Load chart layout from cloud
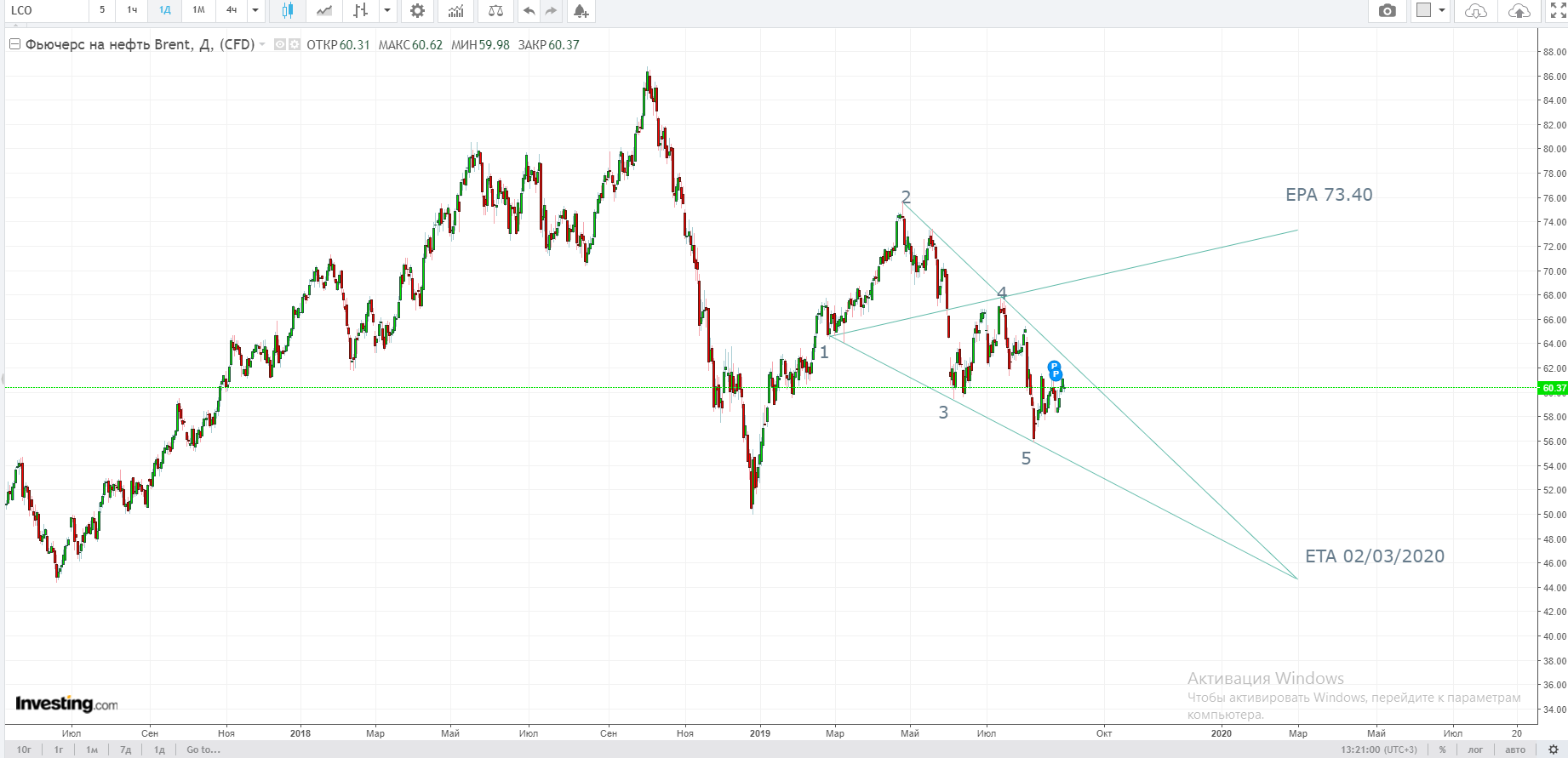Screen dimensions: 1568x758 [1476, 11]
